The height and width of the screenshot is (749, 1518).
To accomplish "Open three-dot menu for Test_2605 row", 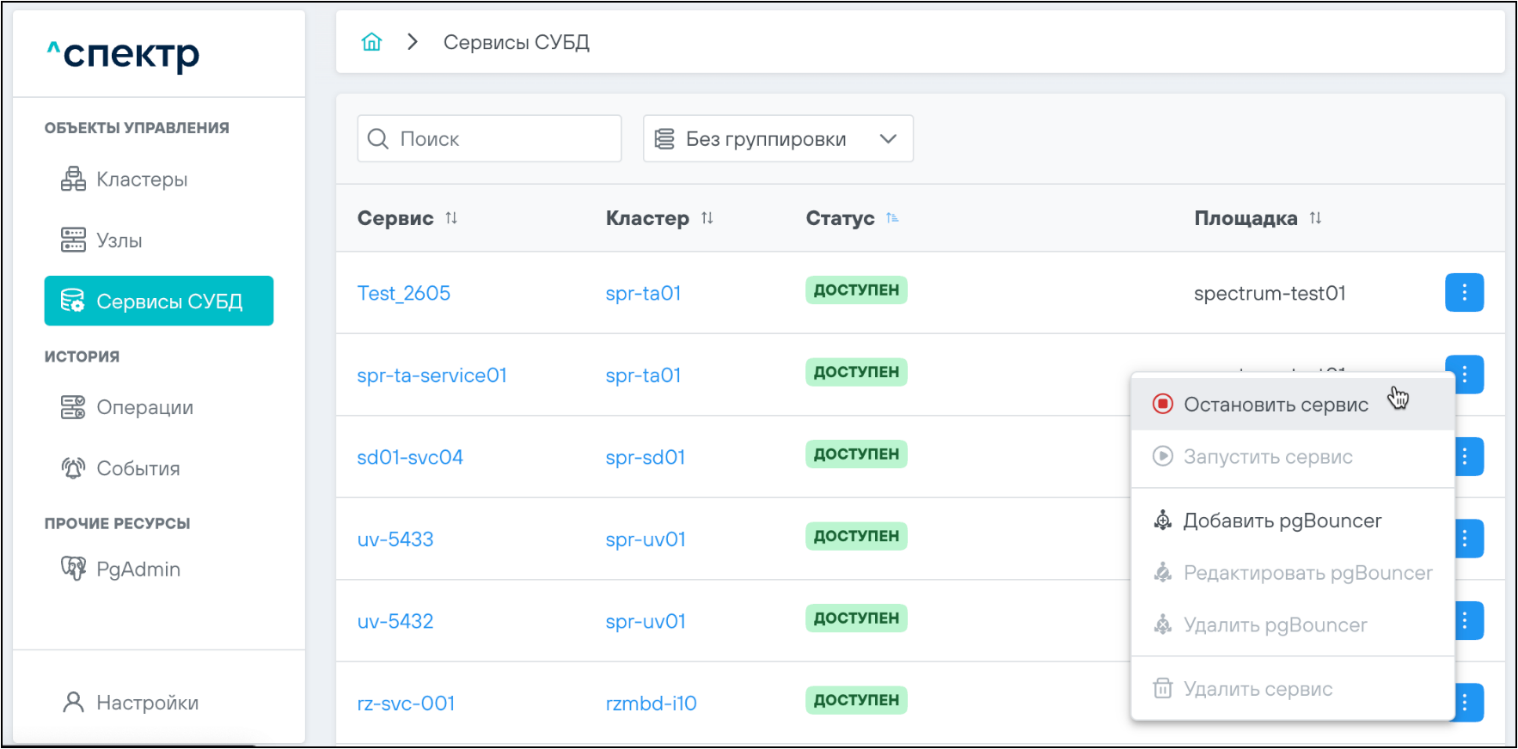I will [1464, 293].
